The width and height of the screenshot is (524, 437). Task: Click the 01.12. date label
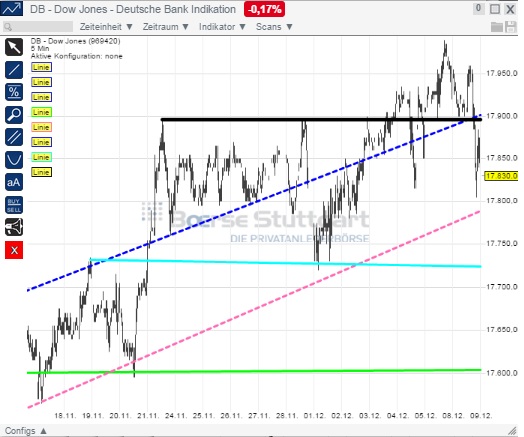click(x=314, y=416)
